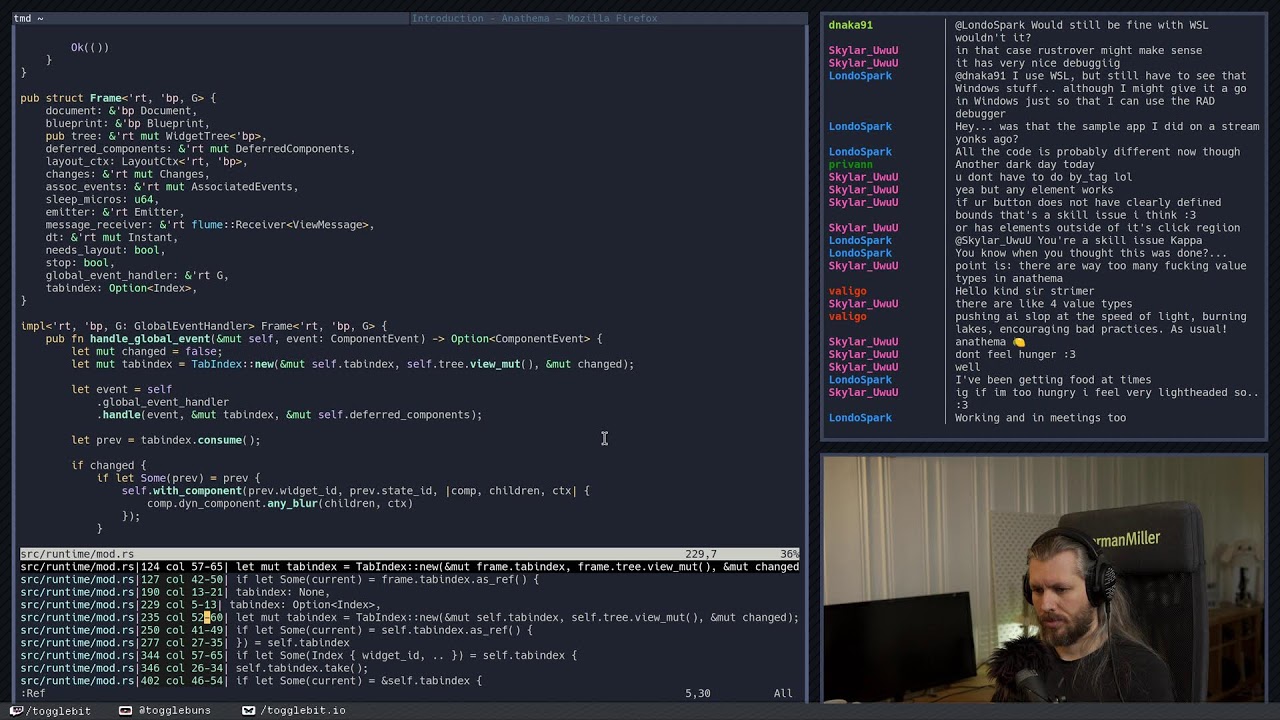This screenshot has width=1280, height=720.
Task: Click the 'Ok(())' line at top of editor
Action: click(x=90, y=47)
